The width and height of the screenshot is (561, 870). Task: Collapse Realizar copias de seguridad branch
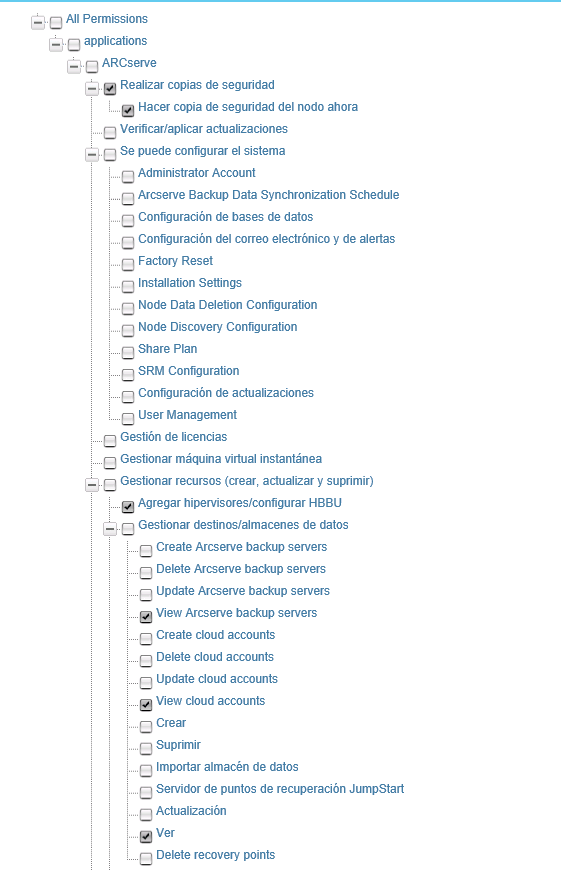point(92,88)
